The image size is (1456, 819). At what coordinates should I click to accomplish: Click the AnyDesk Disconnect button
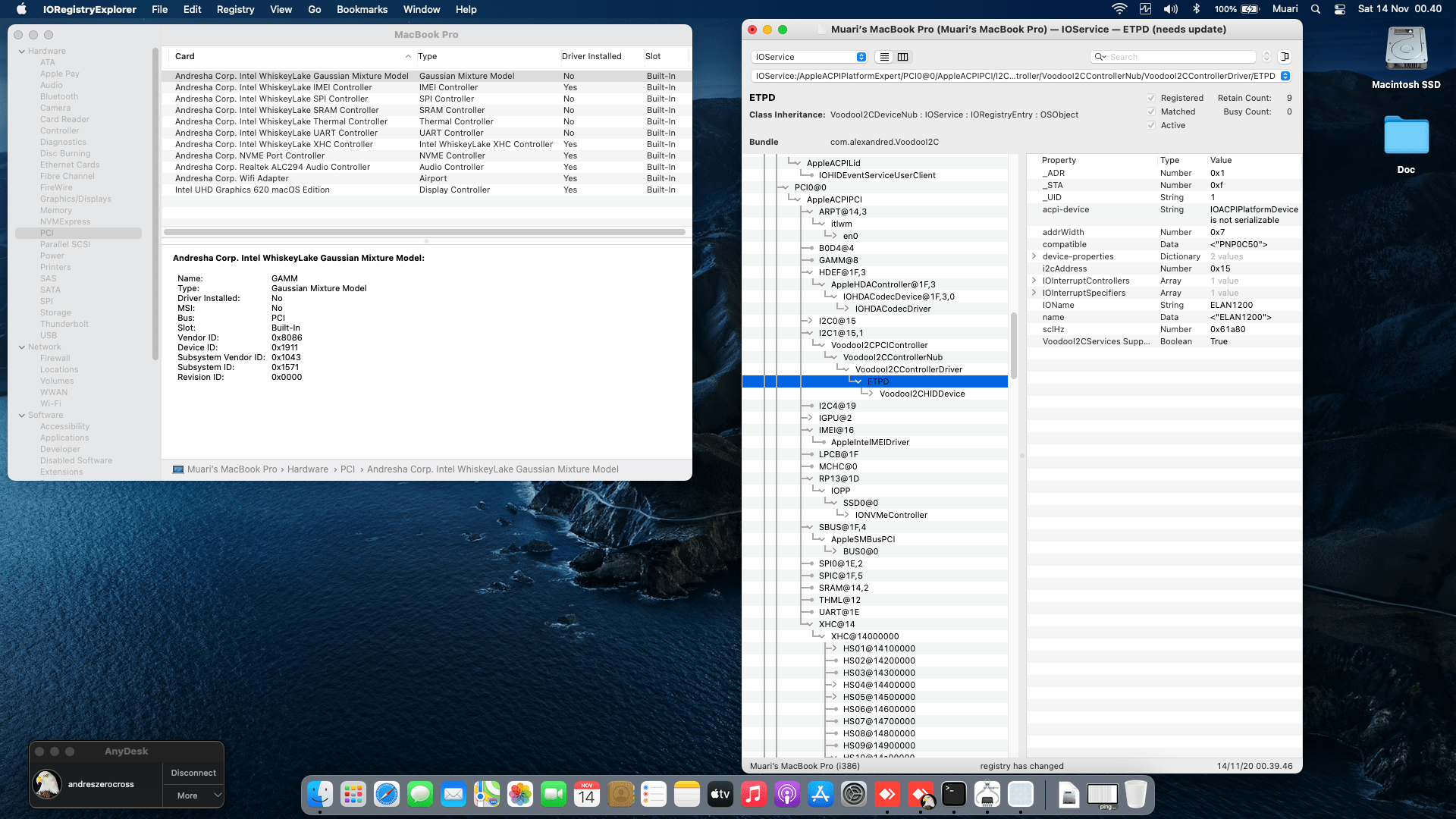[193, 773]
